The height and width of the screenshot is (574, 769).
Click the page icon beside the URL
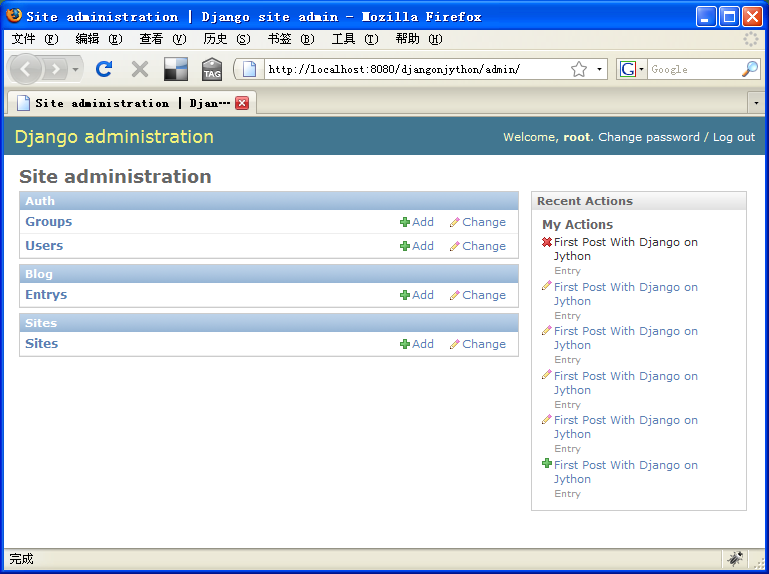point(249,69)
